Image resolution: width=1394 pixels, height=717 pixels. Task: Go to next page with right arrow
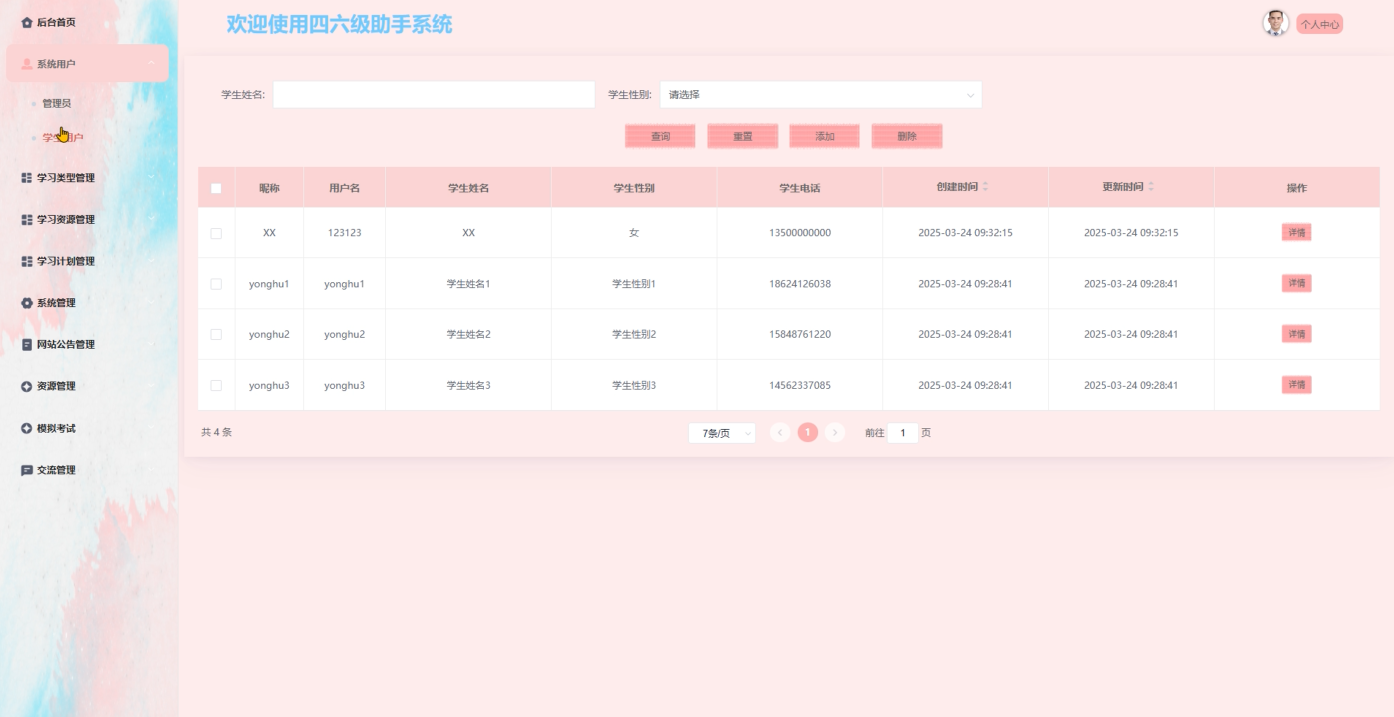click(x=835, y=433)
